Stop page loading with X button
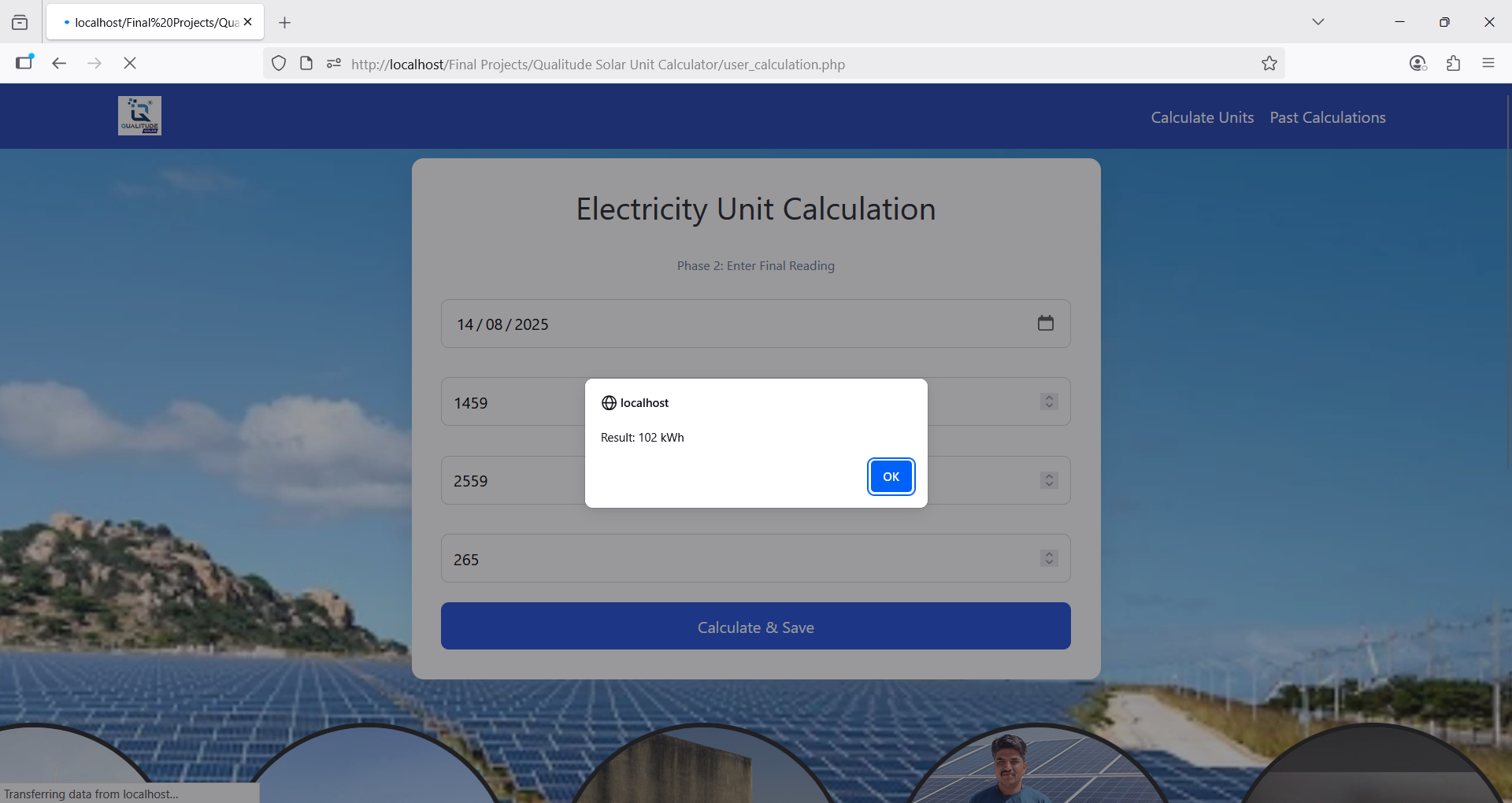The width and height of the screenshot is (1512, 803). pyautogui.click(x=130, y=63)
